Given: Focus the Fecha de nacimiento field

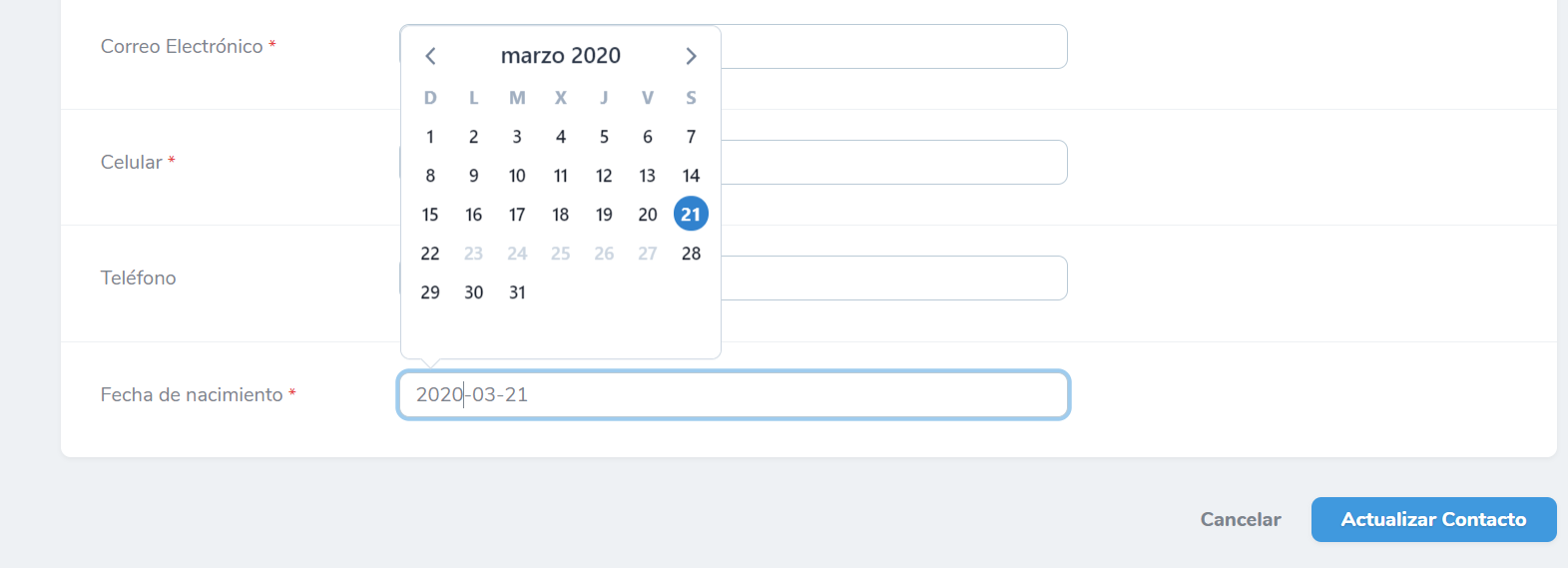Looking at the screenshot, I should click(x=734, y=394).
